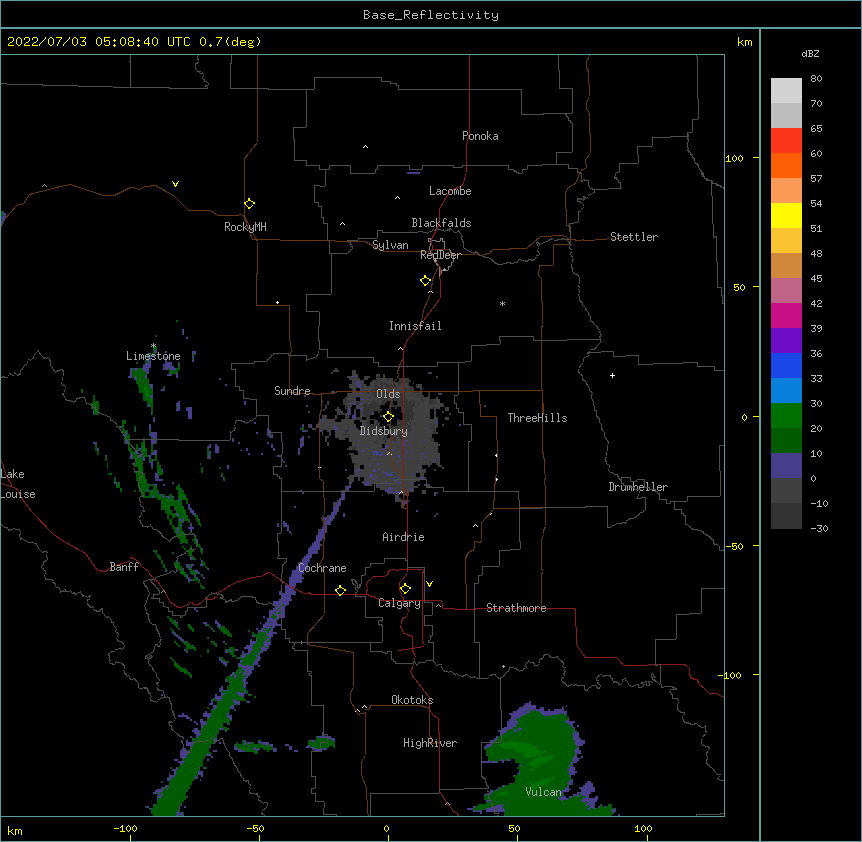Click the RockyMH label
This screenshot has width=862, height=842.
pos(245,227)
